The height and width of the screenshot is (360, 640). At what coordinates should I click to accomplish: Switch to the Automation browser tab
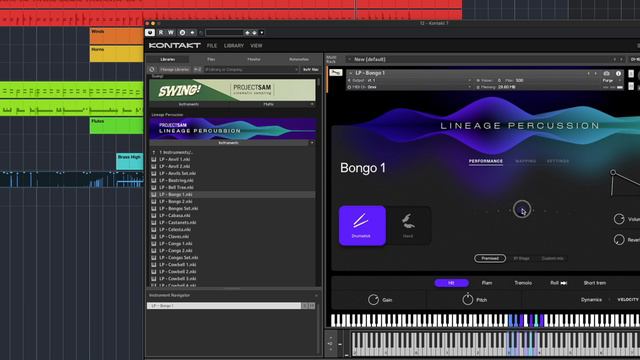pos(299,60)
